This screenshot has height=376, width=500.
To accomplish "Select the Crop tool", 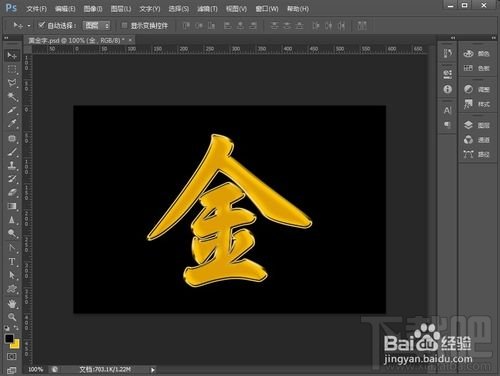I will [12, 110].
